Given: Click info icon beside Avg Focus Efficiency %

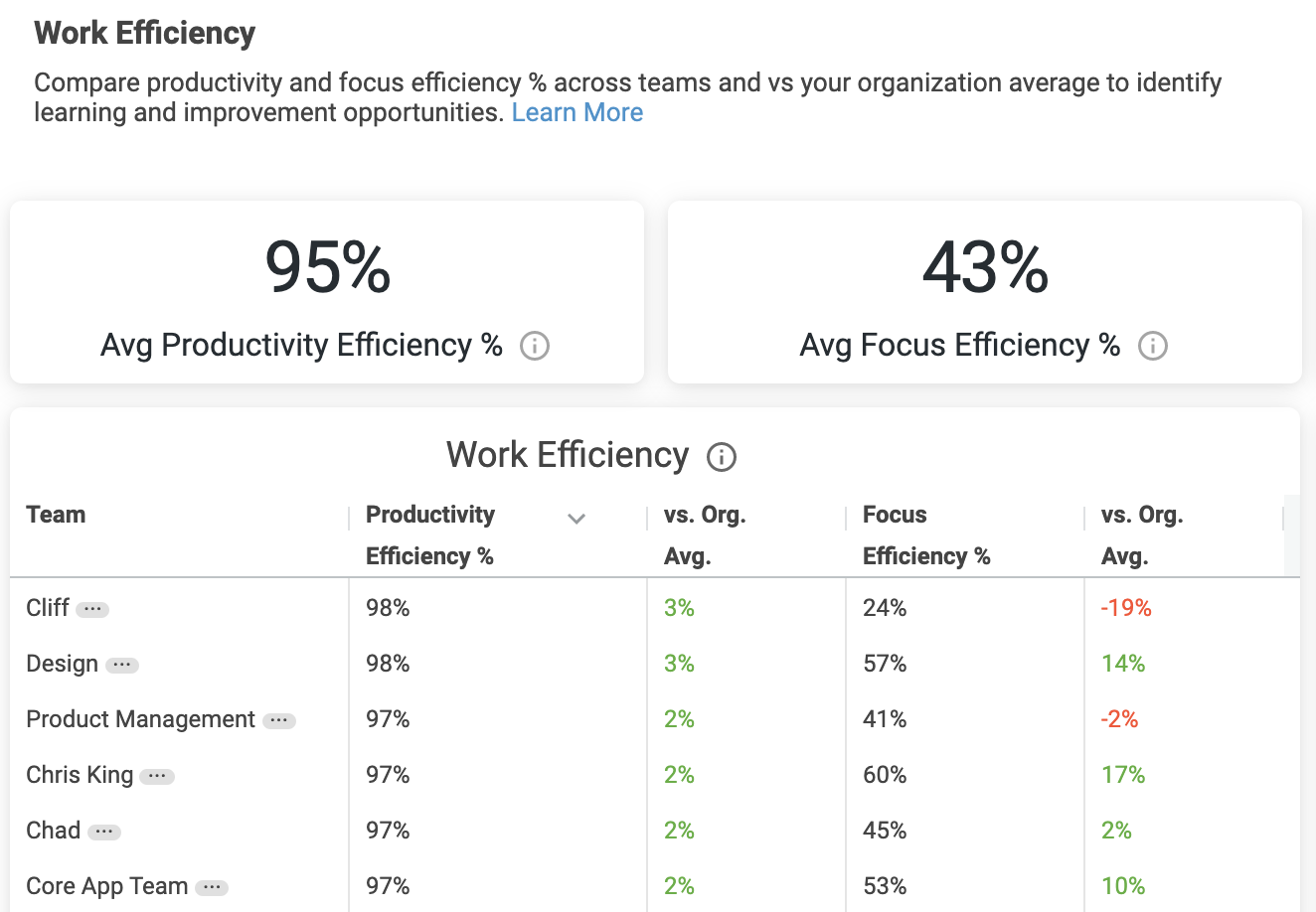Looking at the screenshot, I should click(1152, 346).
